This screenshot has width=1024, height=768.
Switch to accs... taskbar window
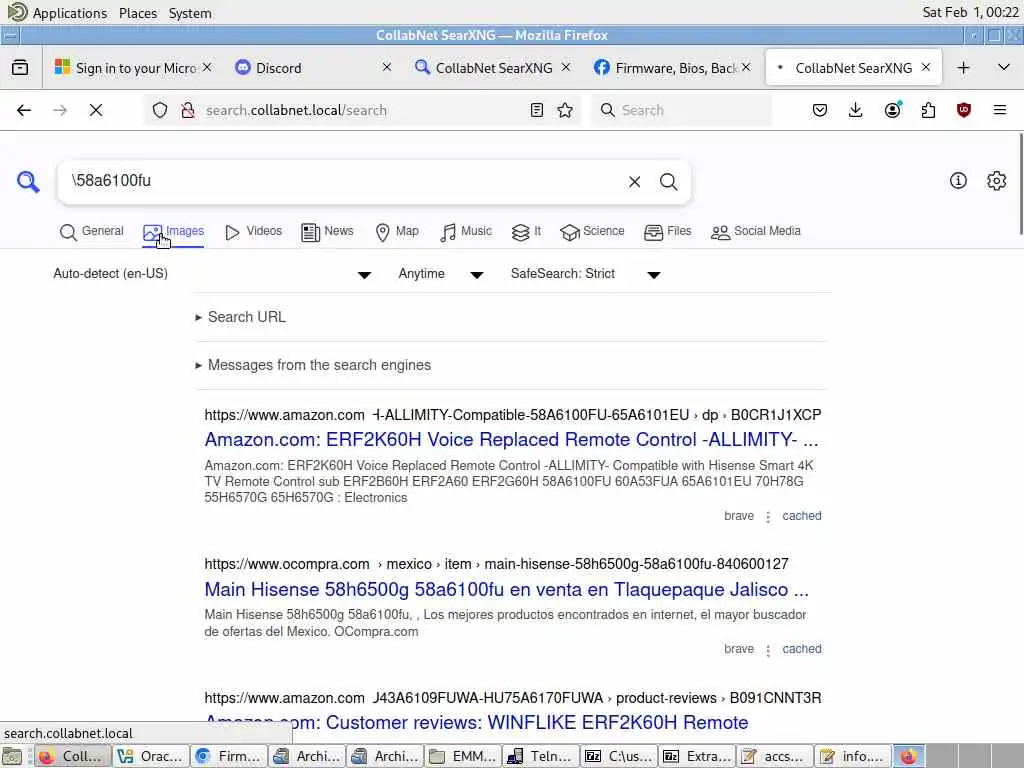[775, 756]
